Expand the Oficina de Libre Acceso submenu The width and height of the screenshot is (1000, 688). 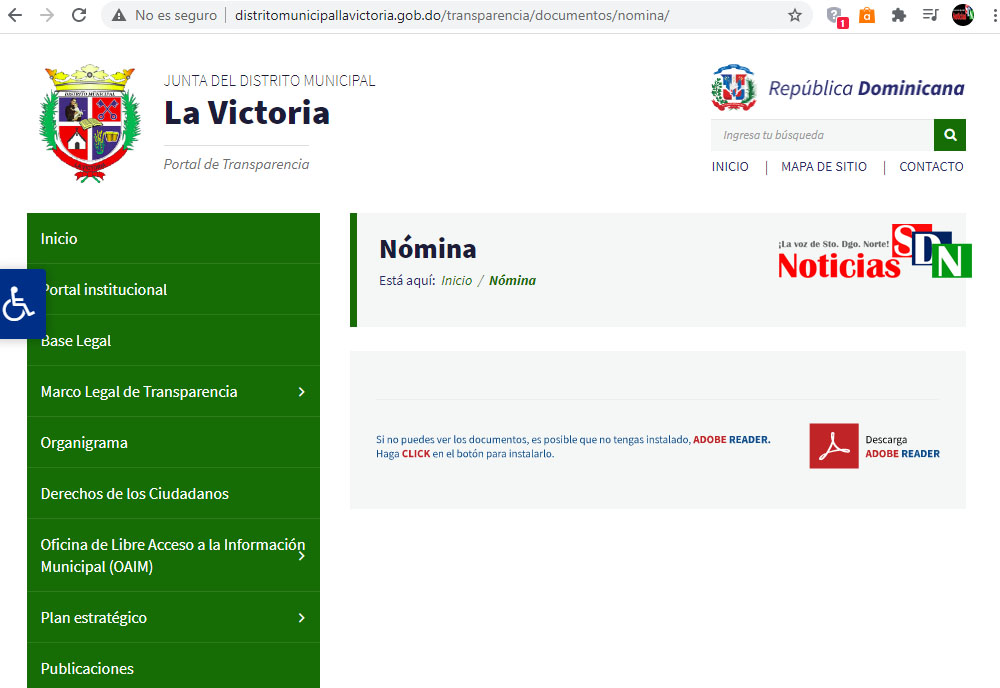pyautogui.click(x=301, y=556)
